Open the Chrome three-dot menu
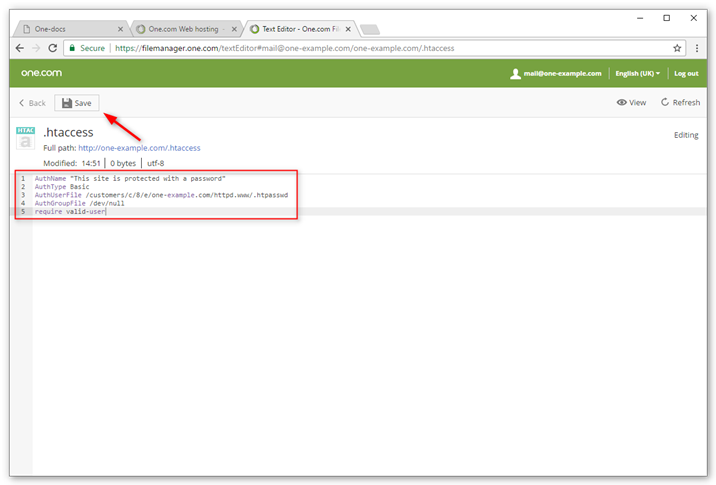 [697, 48]
